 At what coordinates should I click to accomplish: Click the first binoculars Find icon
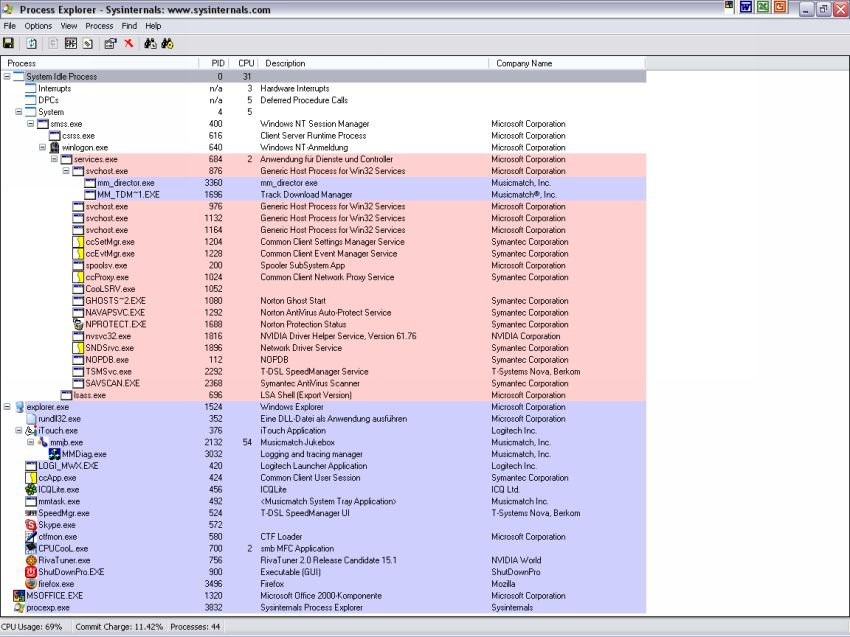150,43
